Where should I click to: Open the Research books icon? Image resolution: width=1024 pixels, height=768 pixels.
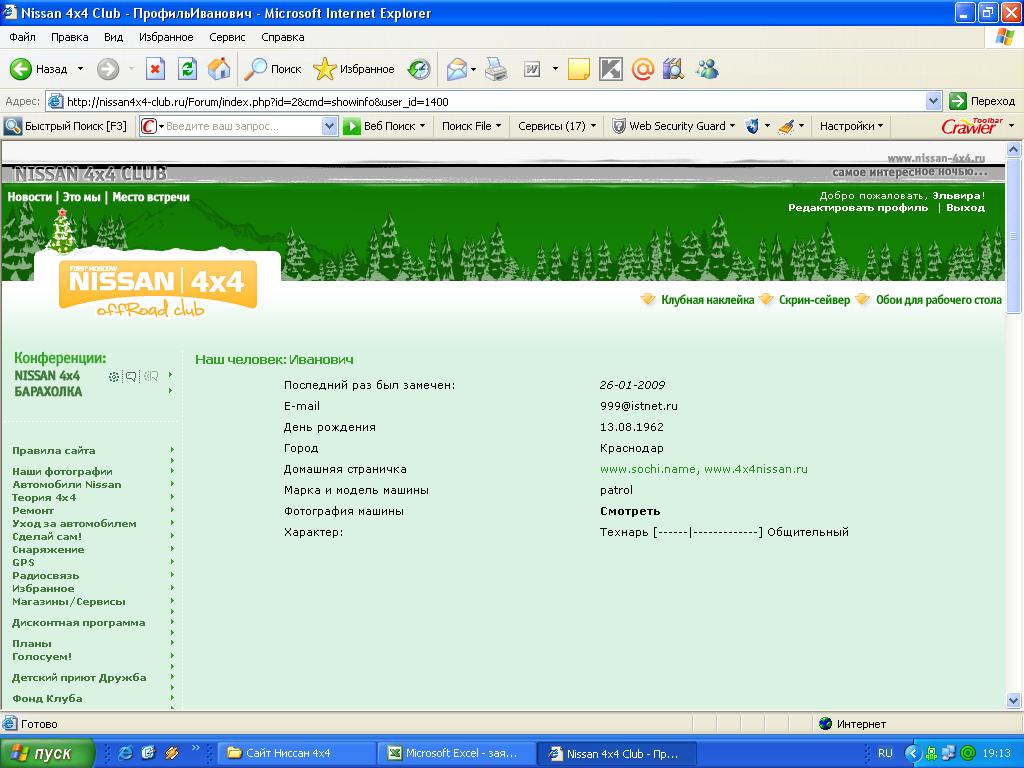click(x=673, y=69)
